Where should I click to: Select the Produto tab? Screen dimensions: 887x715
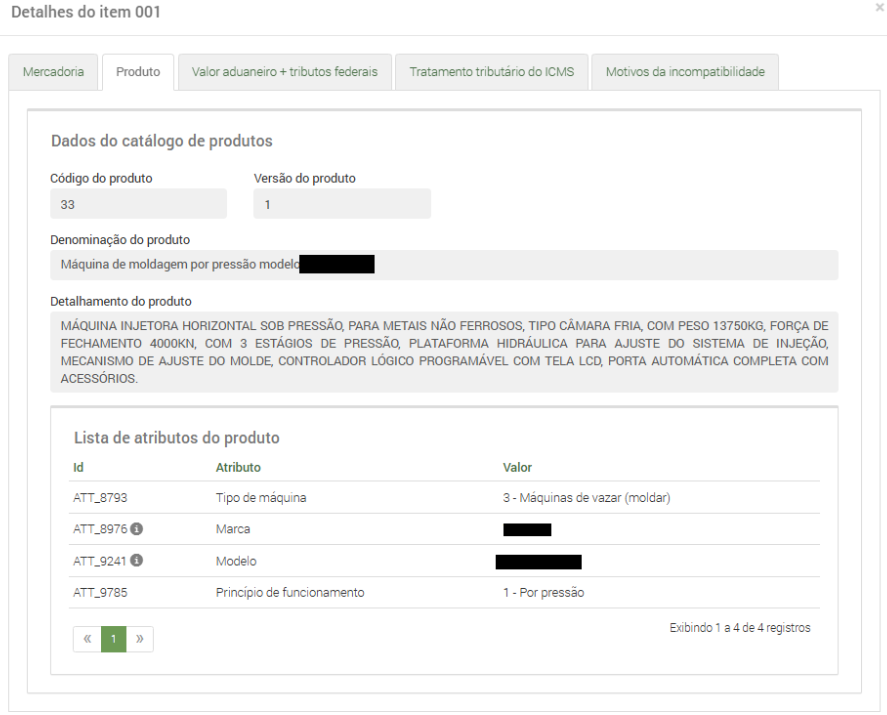138,72
